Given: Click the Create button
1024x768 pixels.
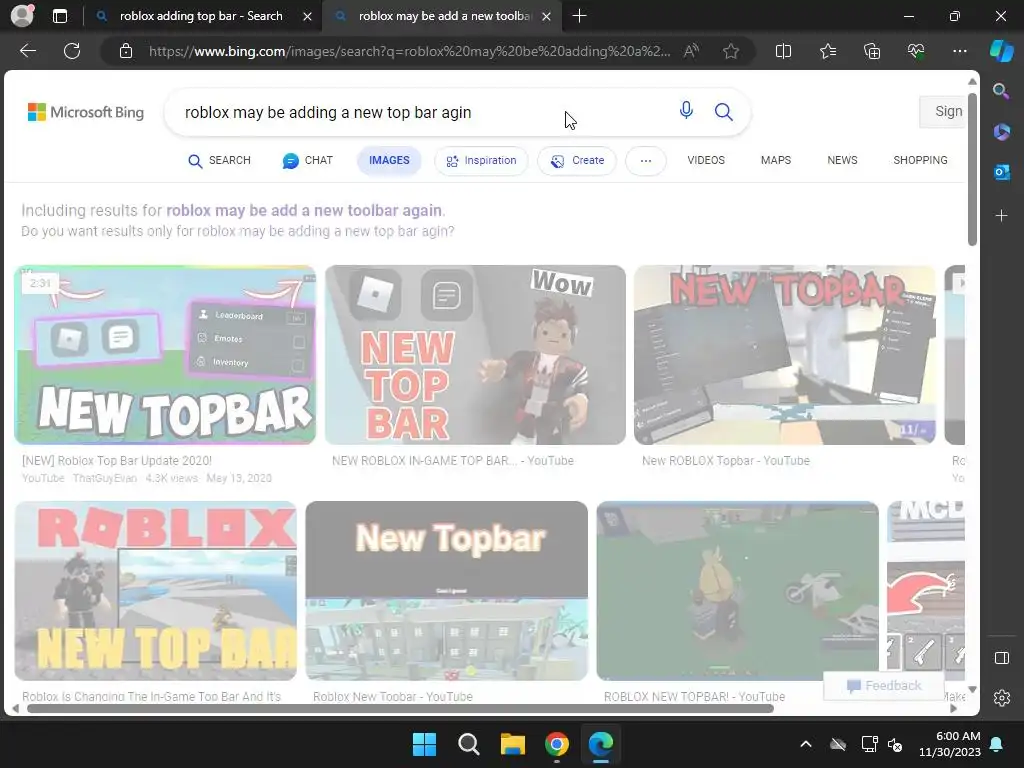Looking at the screenshot, I should 577,161.
